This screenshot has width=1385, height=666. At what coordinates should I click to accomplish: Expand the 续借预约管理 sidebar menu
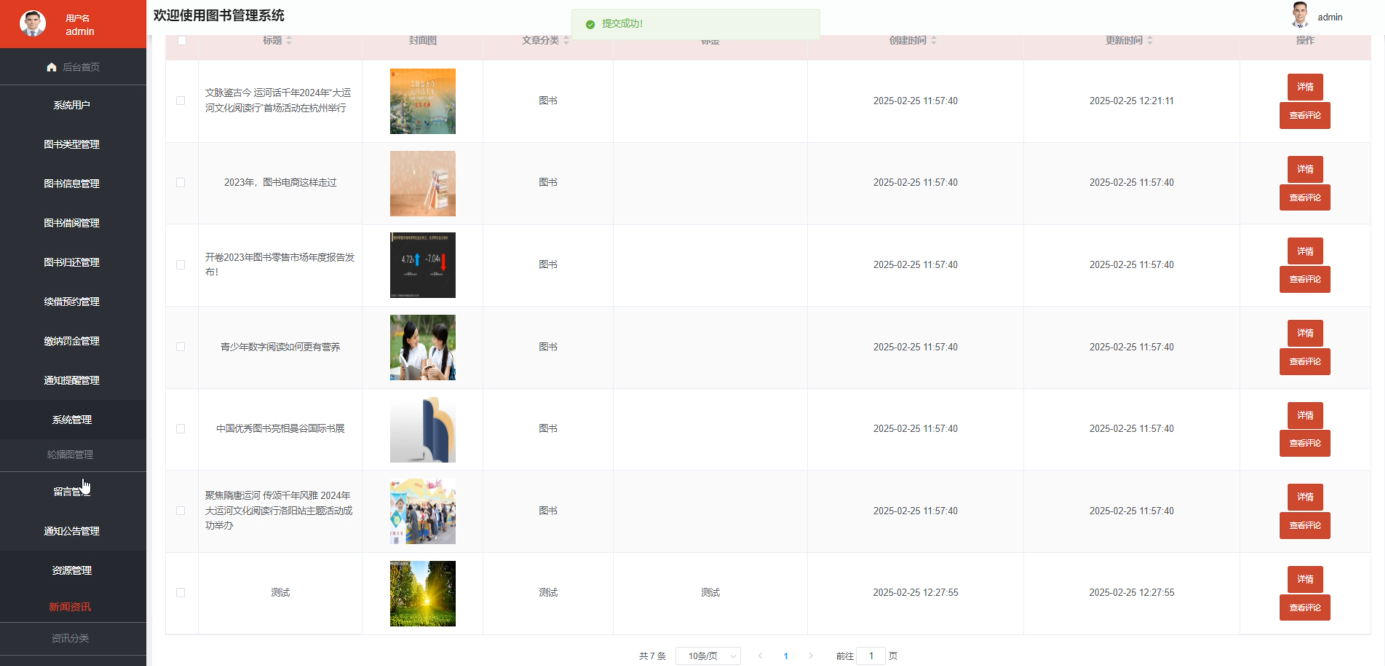coord(73,302)
